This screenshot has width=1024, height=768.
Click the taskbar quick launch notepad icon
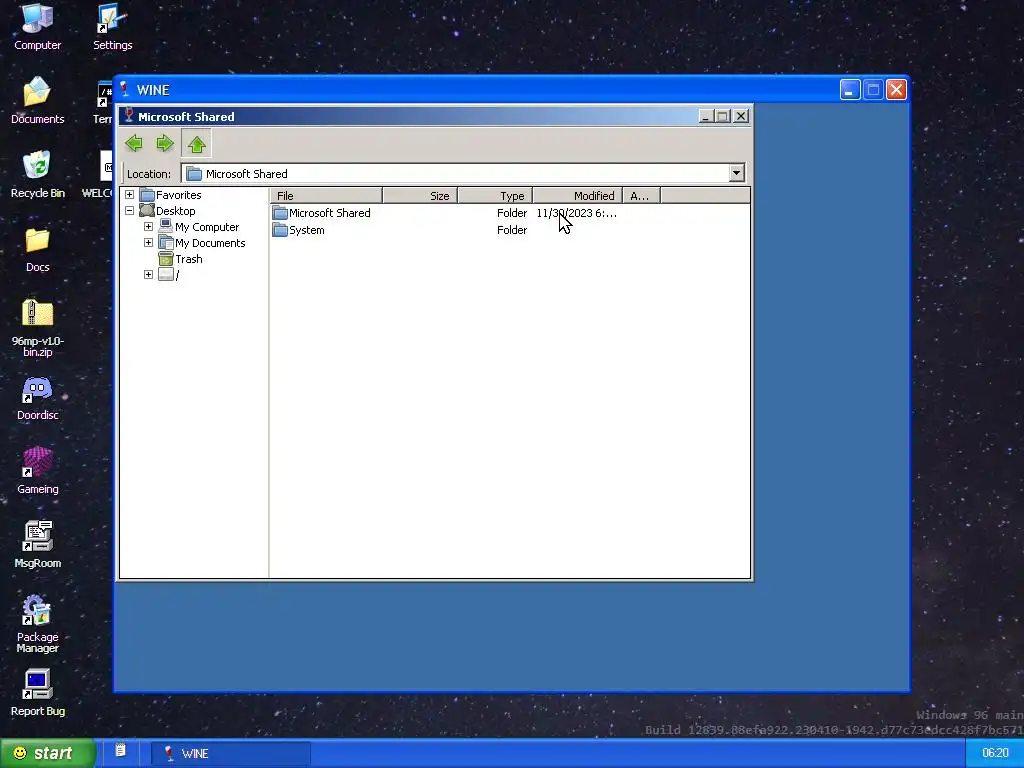[x=120, y=750]
